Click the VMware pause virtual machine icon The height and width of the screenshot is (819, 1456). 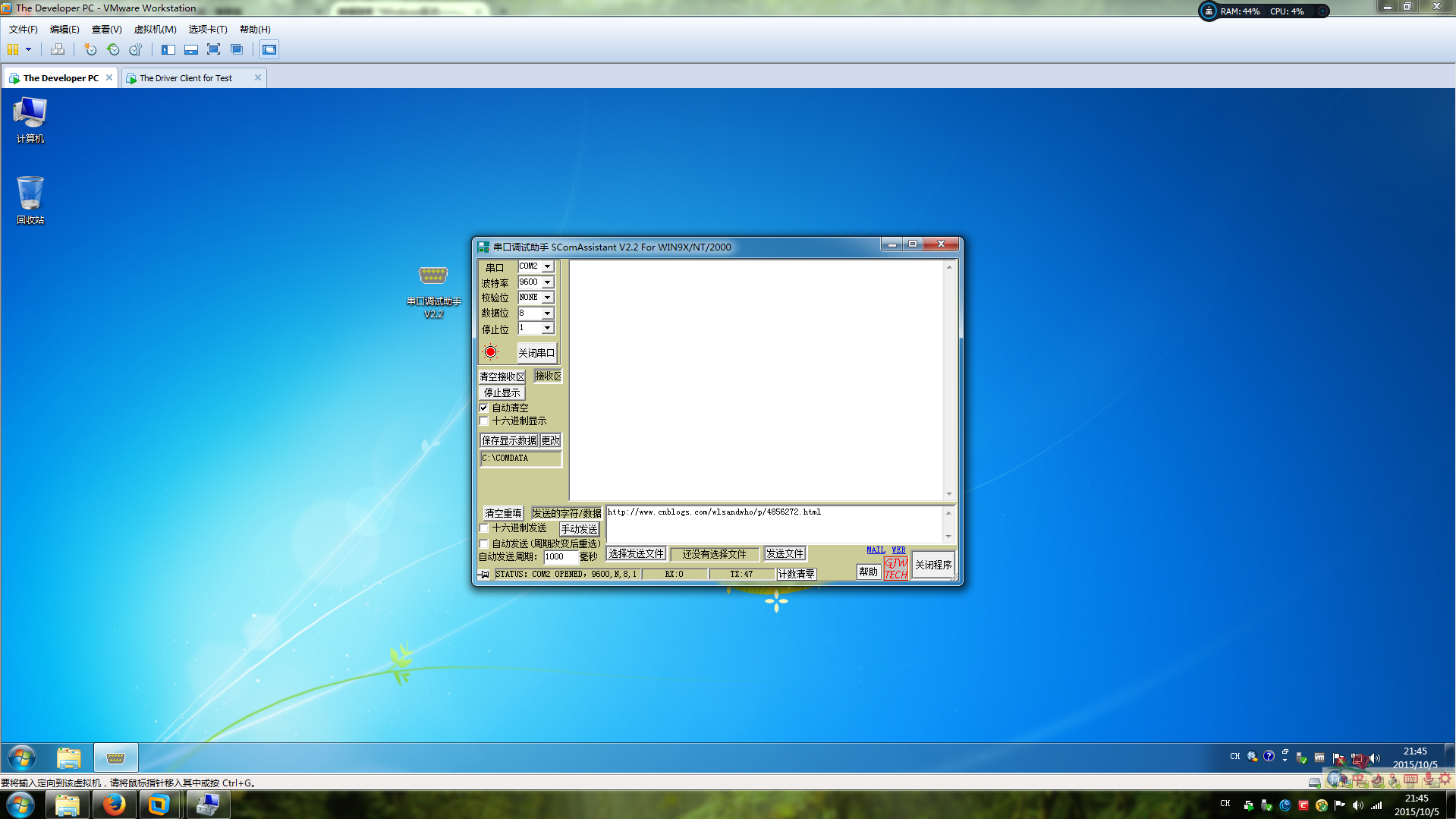[x=13, y=49]
